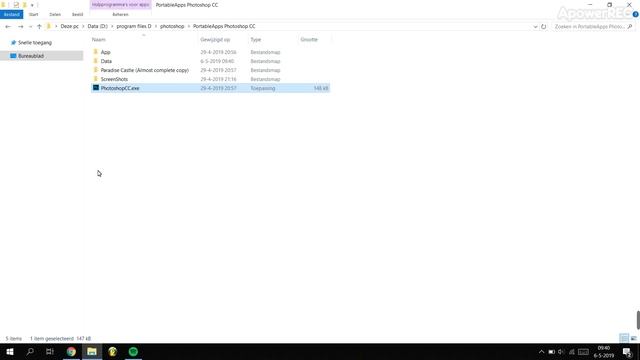Open the Action Center notifications
640x360 pixels.
(x=628, y=351)
